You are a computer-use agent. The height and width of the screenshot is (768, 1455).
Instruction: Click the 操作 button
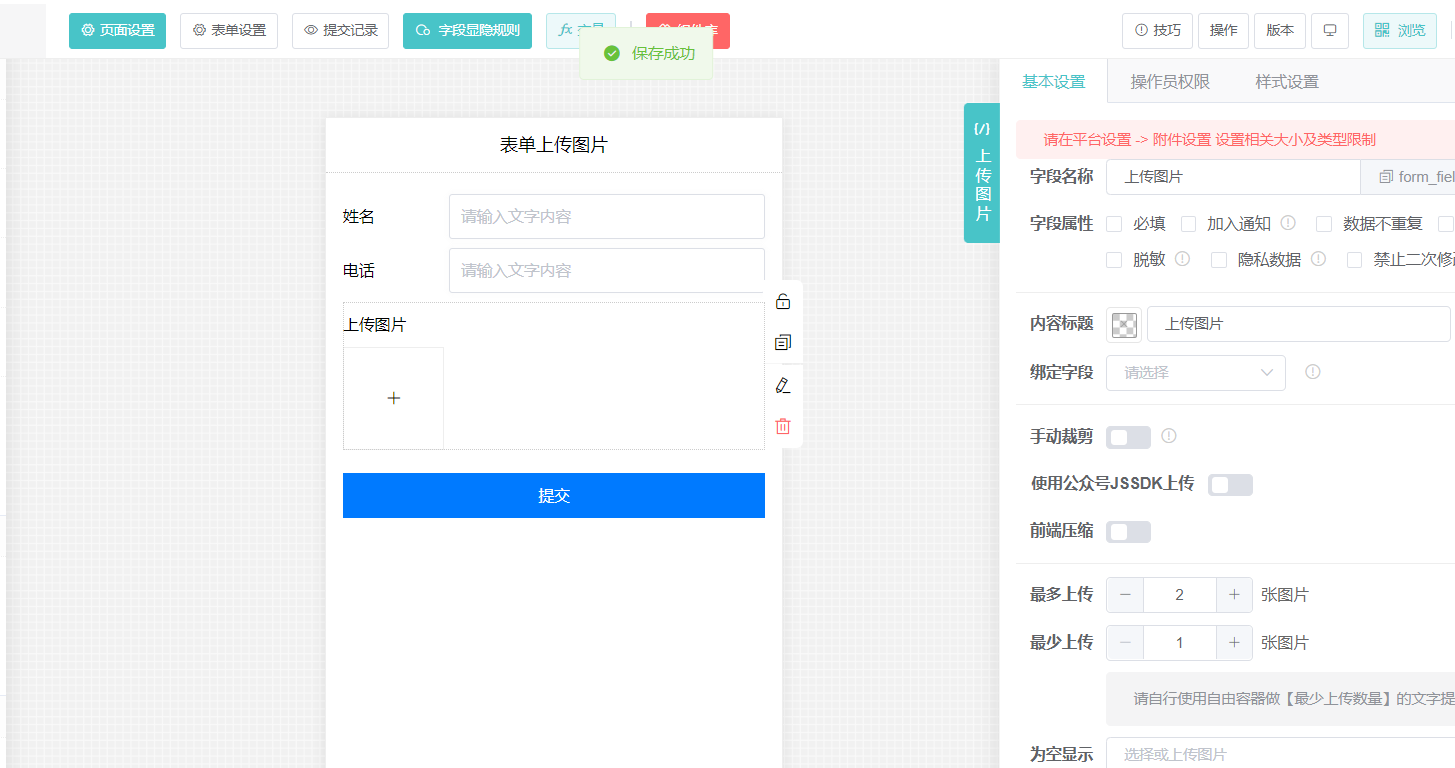pos(1224,31)
